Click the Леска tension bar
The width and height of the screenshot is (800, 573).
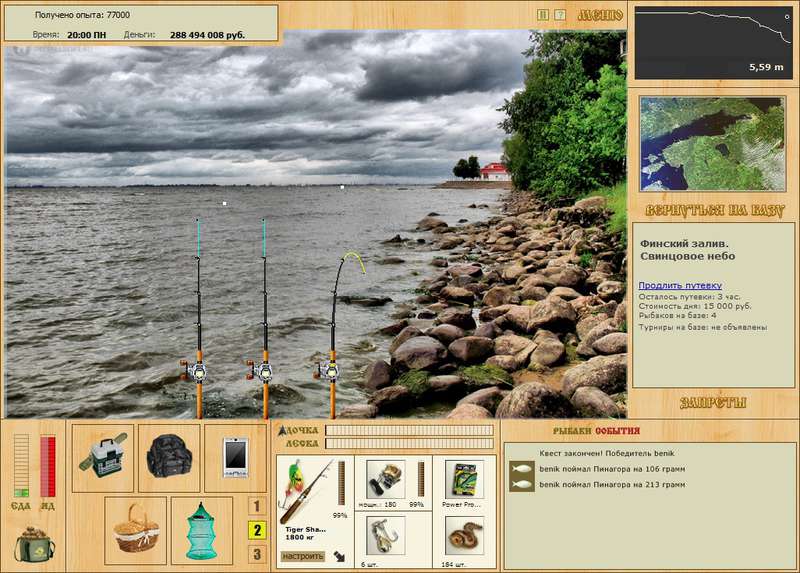(x=410, y=444)
